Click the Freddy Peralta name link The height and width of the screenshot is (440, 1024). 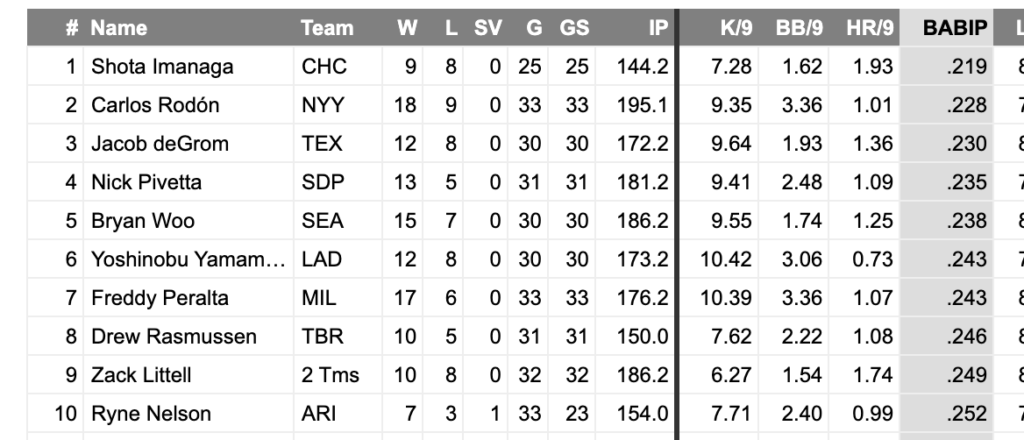click(160, 298)
